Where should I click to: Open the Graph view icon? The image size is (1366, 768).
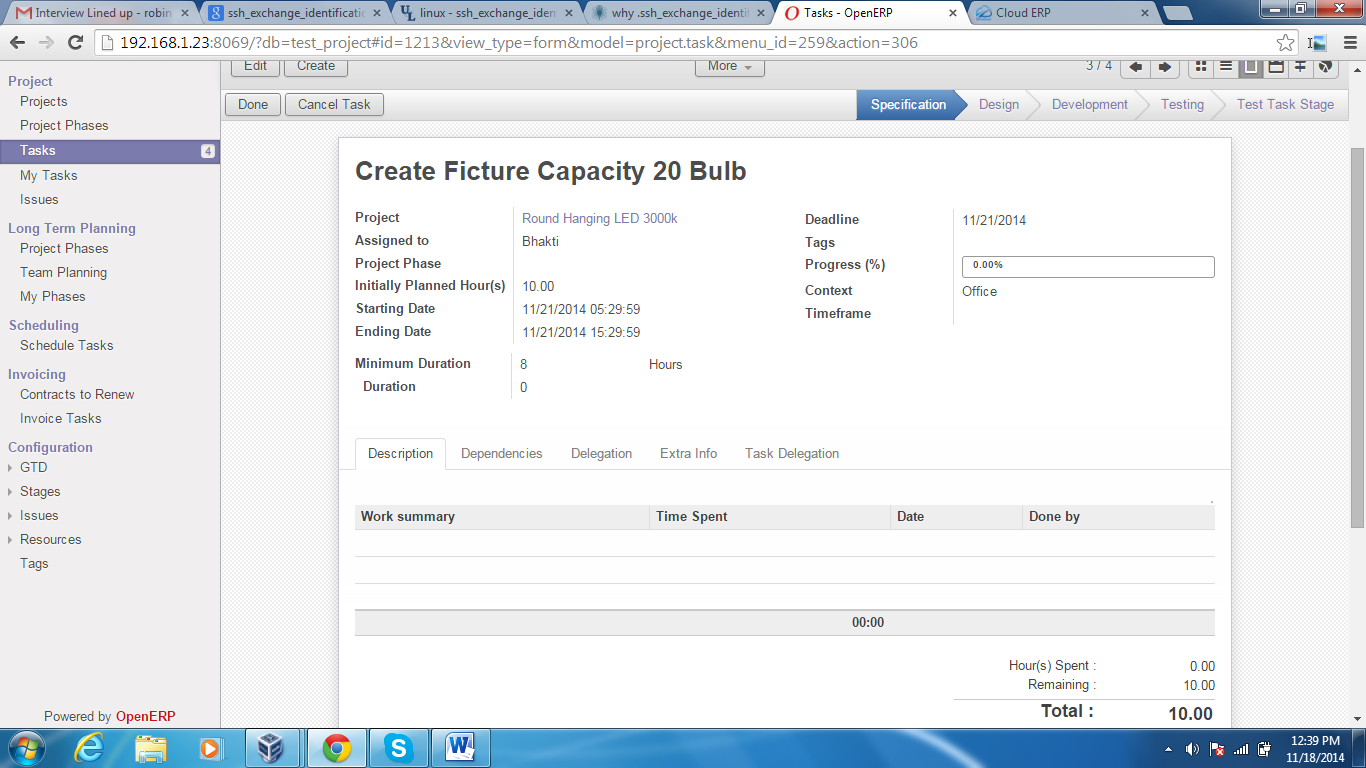1325,67
